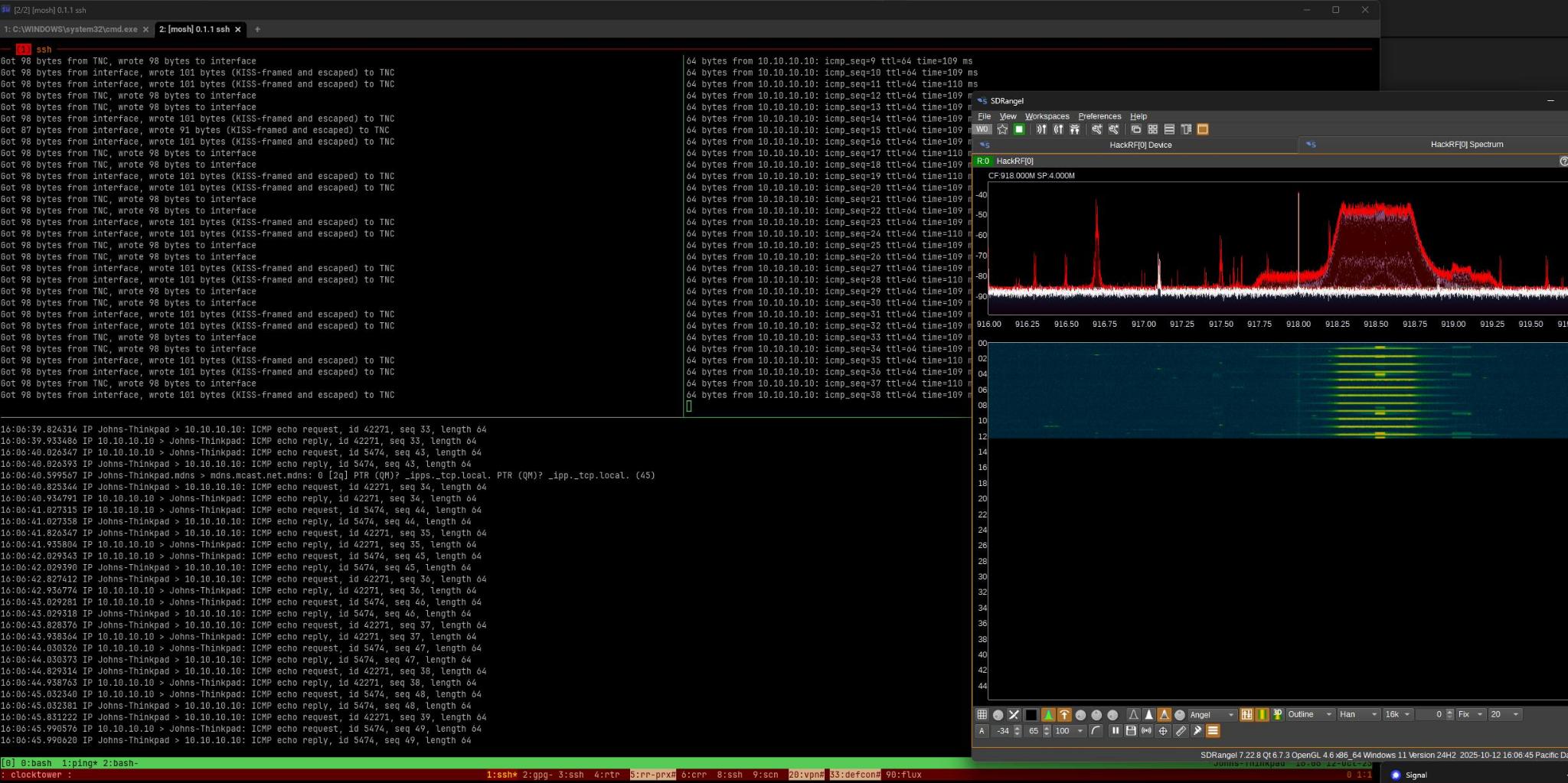Open the File menu in SDRangel
The image size is (1568, 783).
click(984, 116)
